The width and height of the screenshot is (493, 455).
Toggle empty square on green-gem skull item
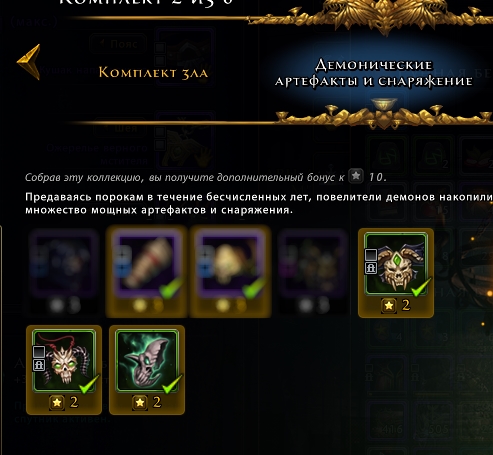371,255
